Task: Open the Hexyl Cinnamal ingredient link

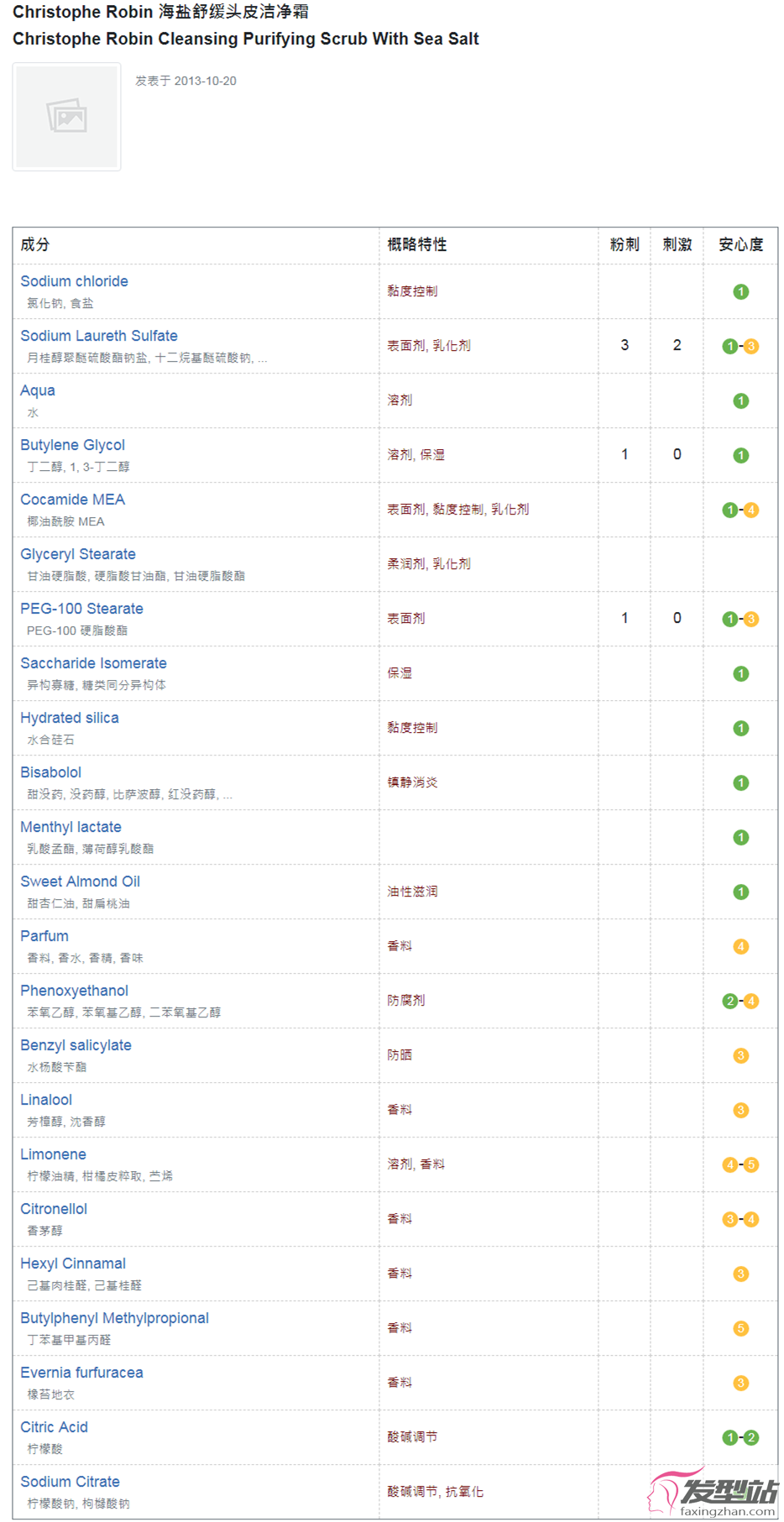Action: (x=73, y=1263)
